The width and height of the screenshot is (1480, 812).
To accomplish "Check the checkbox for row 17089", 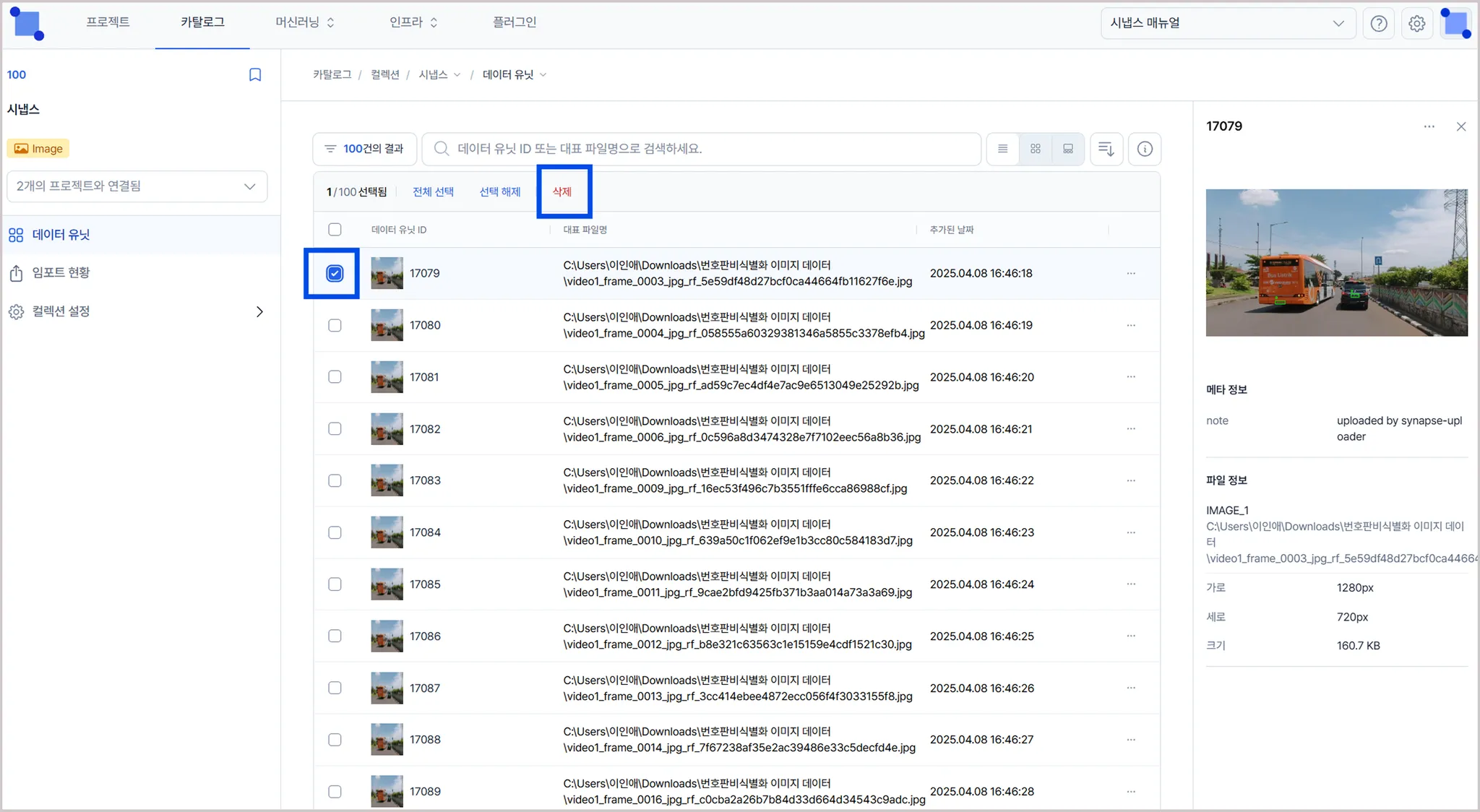I will click(335, 792).
